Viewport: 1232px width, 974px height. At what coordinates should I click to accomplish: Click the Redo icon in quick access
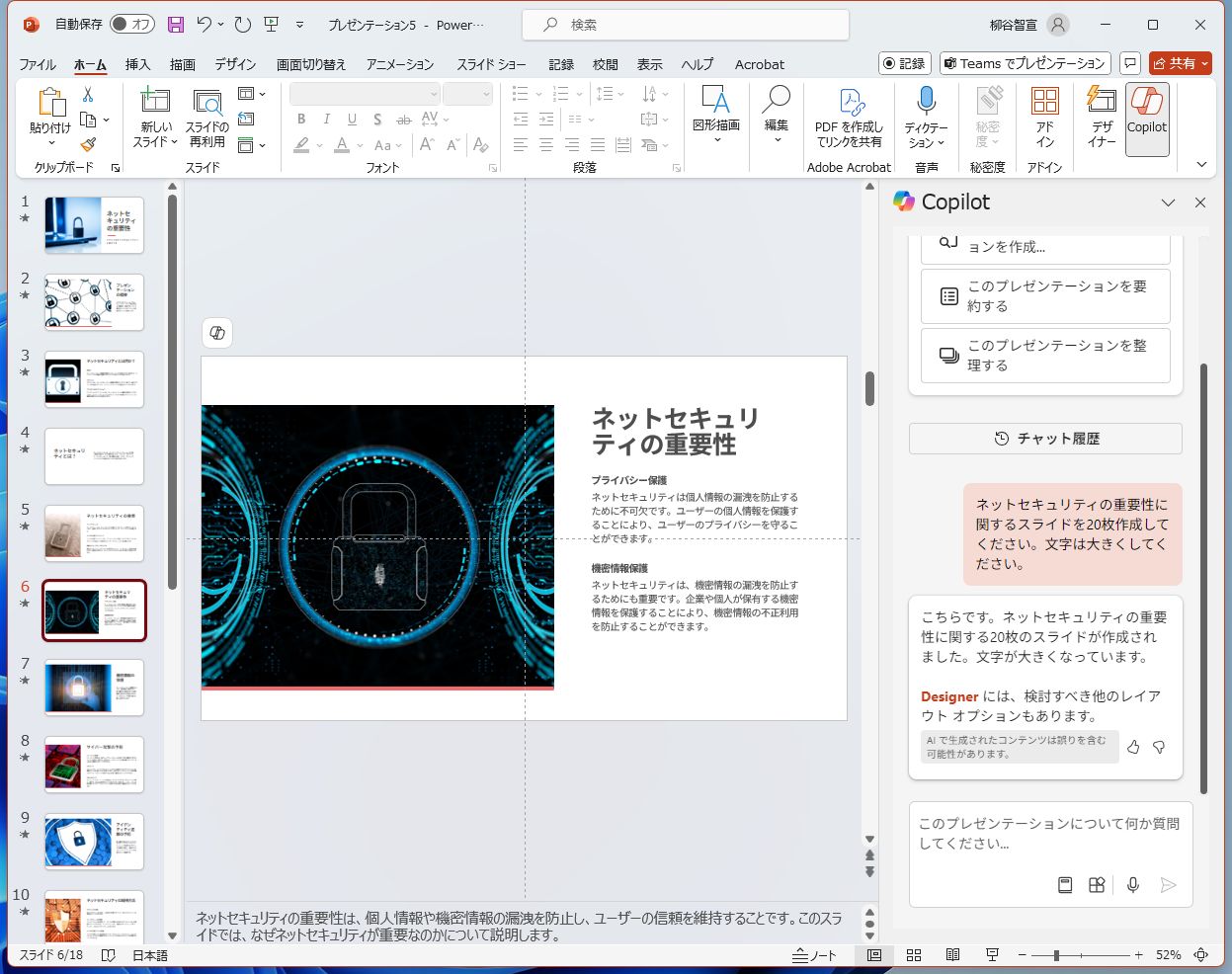(243, 25)
